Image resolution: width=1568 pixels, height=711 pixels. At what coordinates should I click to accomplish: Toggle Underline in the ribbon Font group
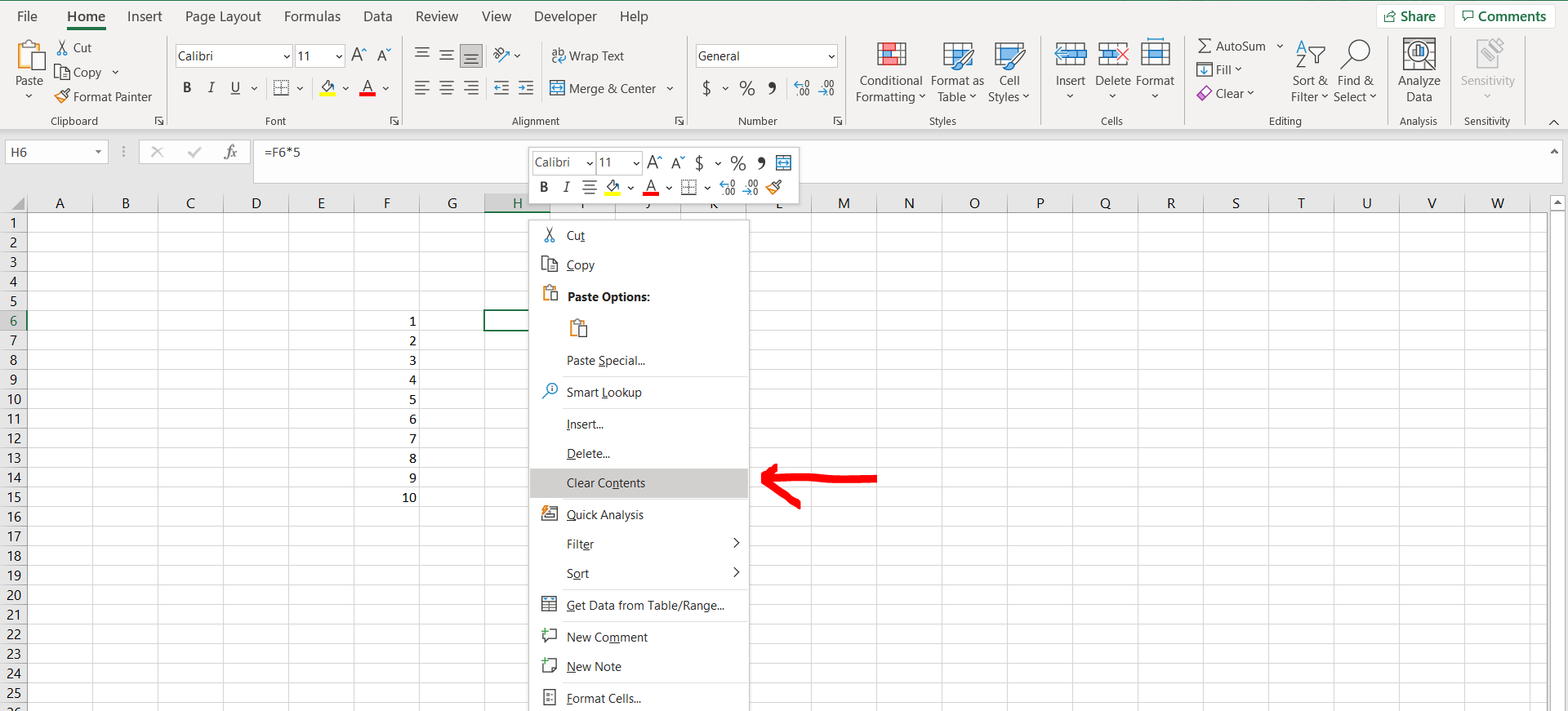pyautogui.click(x=235, y=88)
